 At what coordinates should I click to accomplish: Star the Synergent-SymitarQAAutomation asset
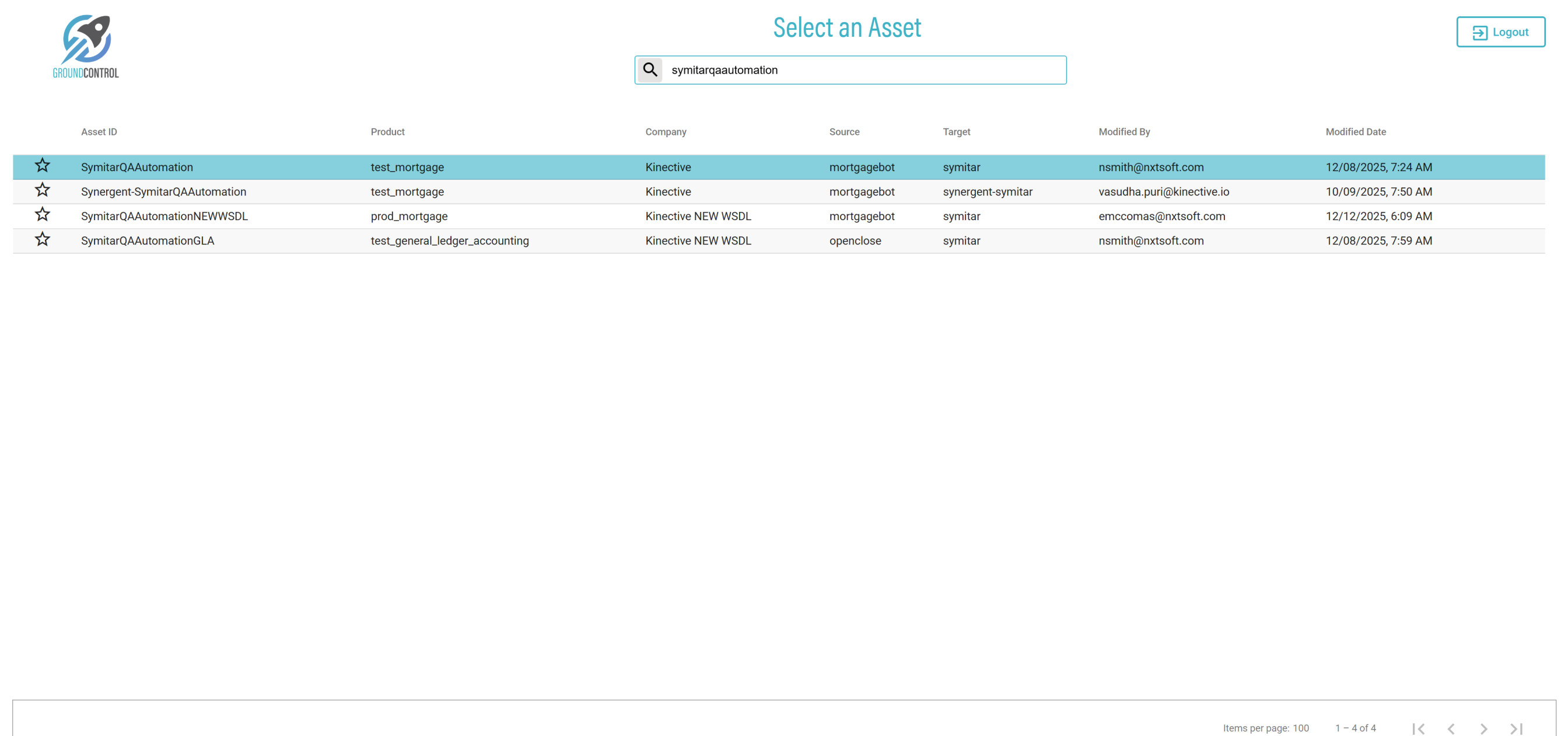pos(42,191)
